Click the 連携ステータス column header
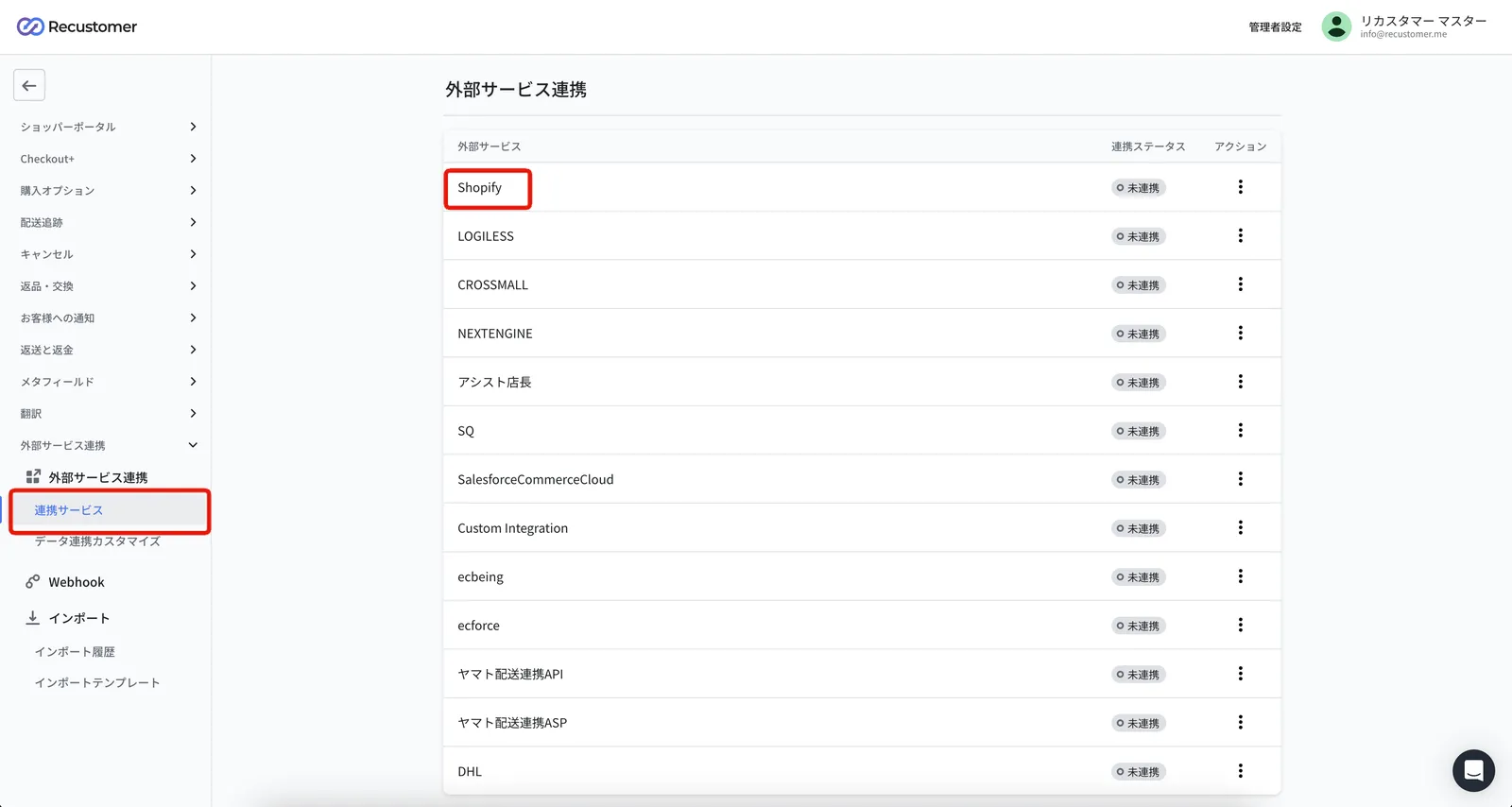This screenshot has width=1512, height=807. 1148,146
